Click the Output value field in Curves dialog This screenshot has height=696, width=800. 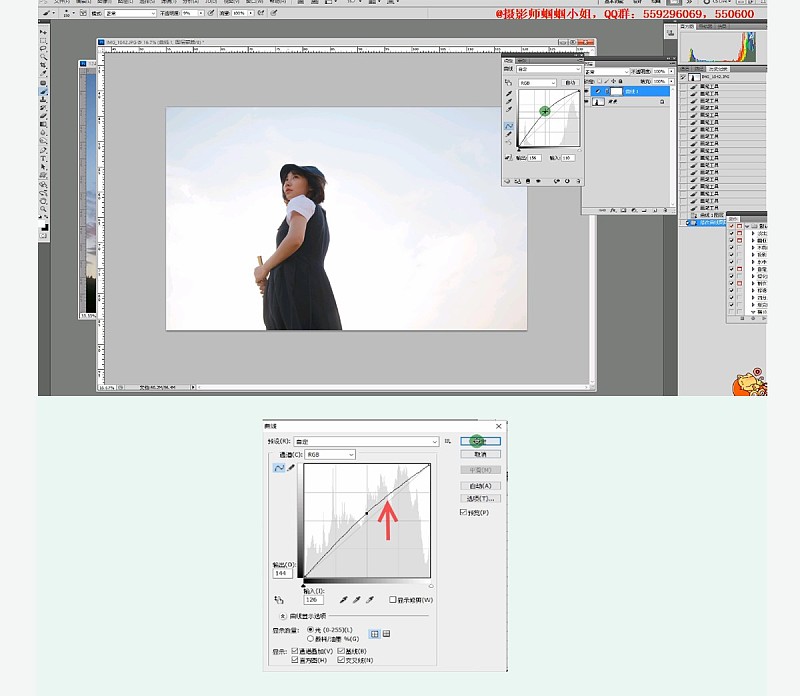(x=283, y=574)
